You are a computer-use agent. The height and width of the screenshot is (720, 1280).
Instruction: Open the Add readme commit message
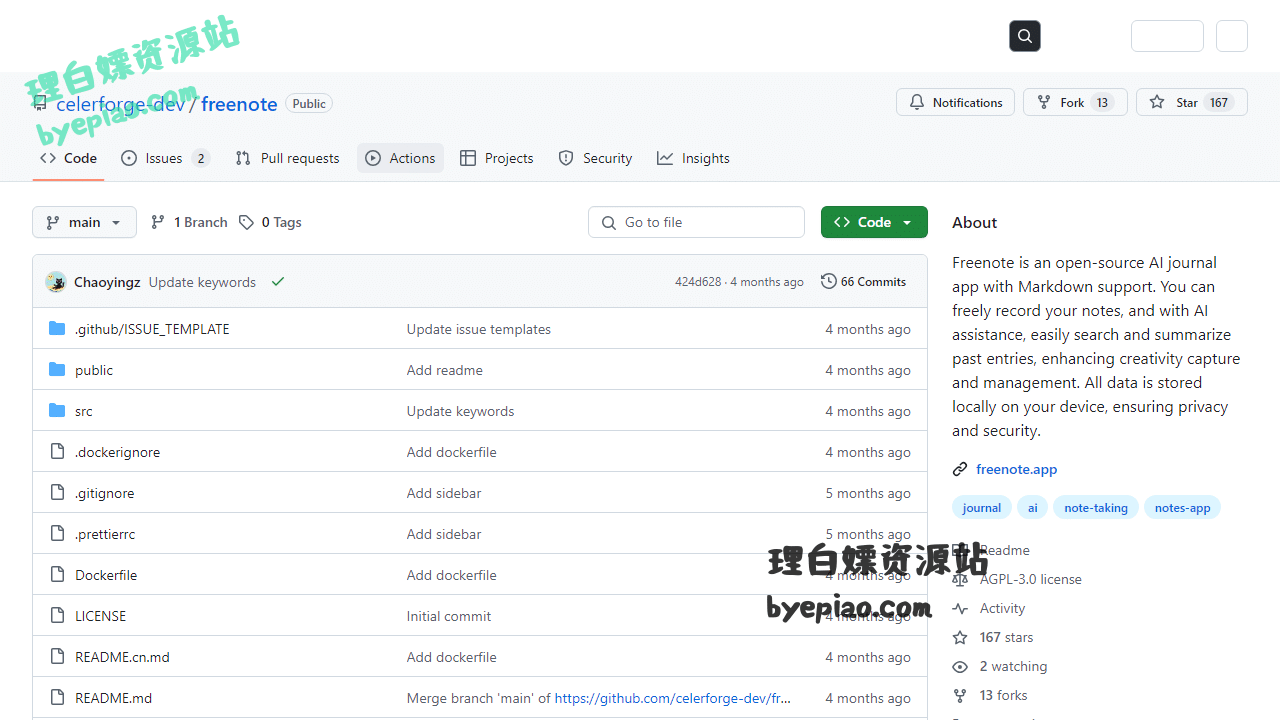coord(445,370)
